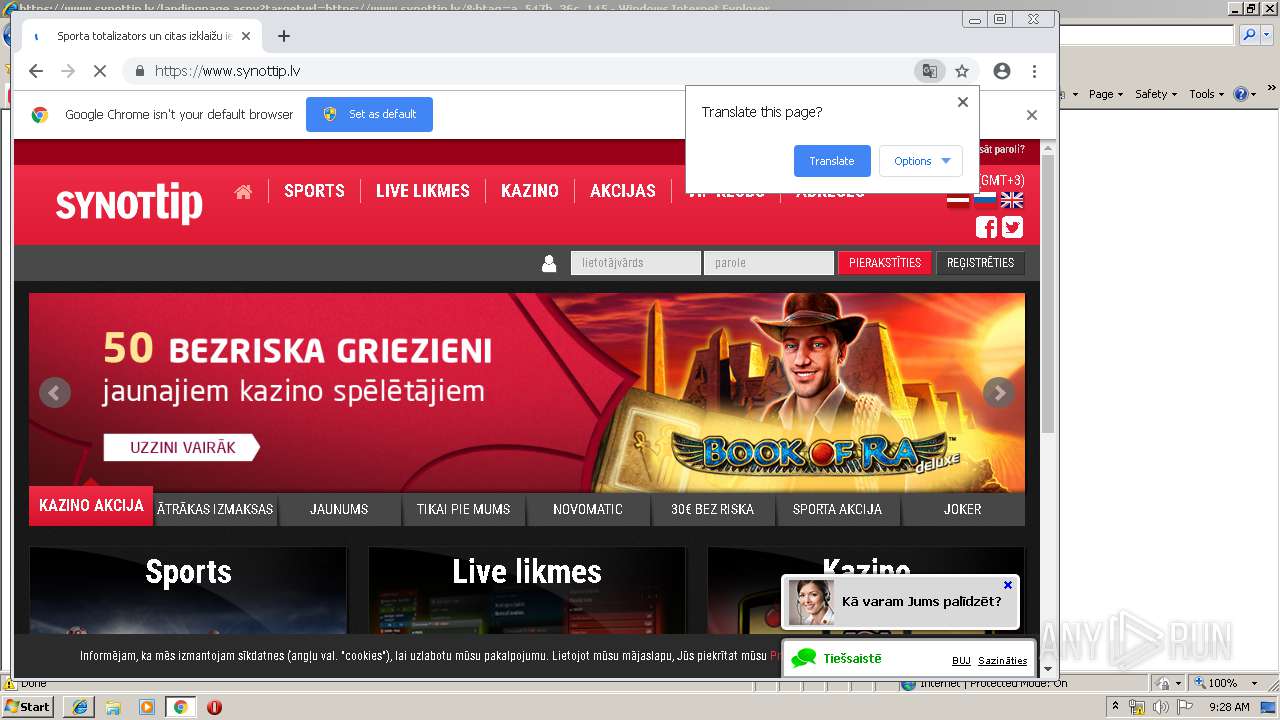Click the IE search magnifier button

click(1248, 35)
